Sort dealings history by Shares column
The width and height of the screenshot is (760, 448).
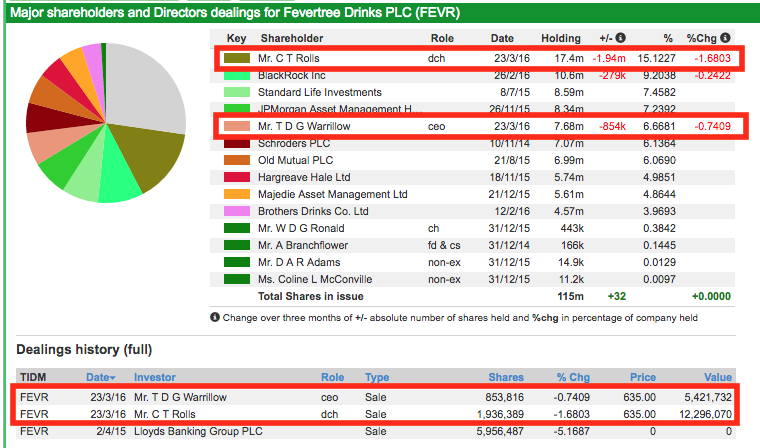[506, 377]
